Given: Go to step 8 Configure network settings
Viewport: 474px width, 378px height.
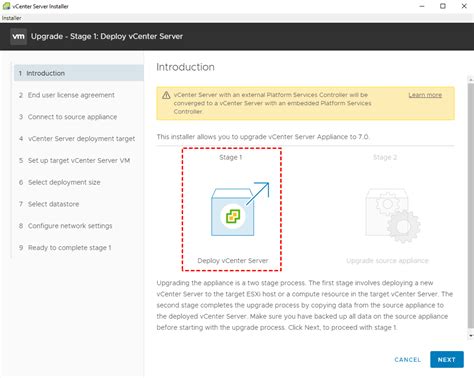Looking at the screenshot, I should [x=66, y=226].
